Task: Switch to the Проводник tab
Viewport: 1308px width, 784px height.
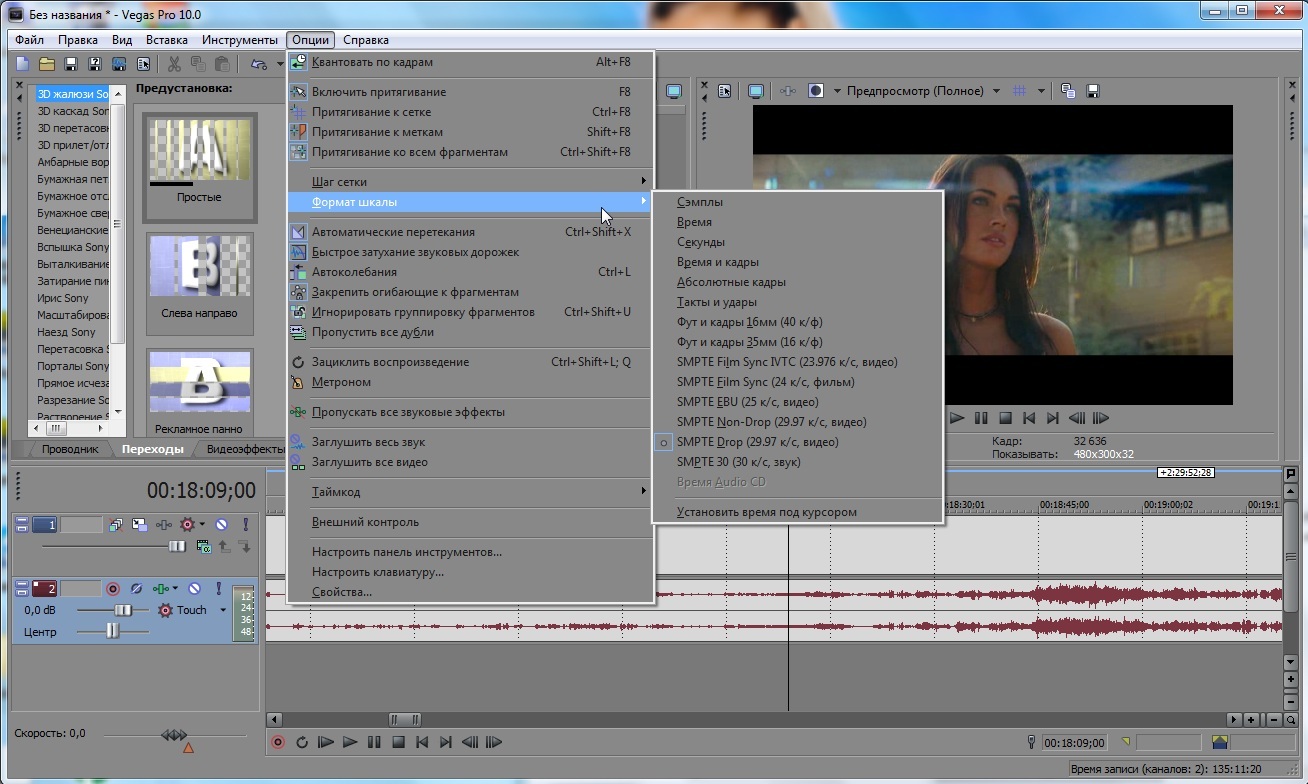Action: click(x=70, y=449)
